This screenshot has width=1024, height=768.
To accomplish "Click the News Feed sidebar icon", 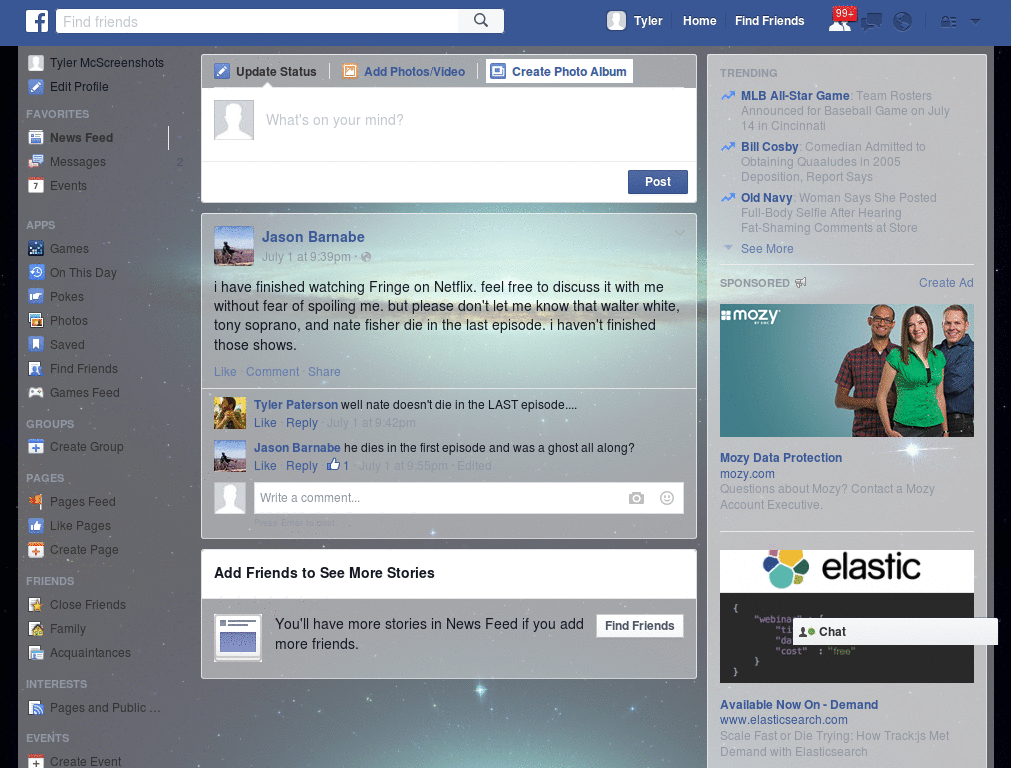I will tap(36, 138).
